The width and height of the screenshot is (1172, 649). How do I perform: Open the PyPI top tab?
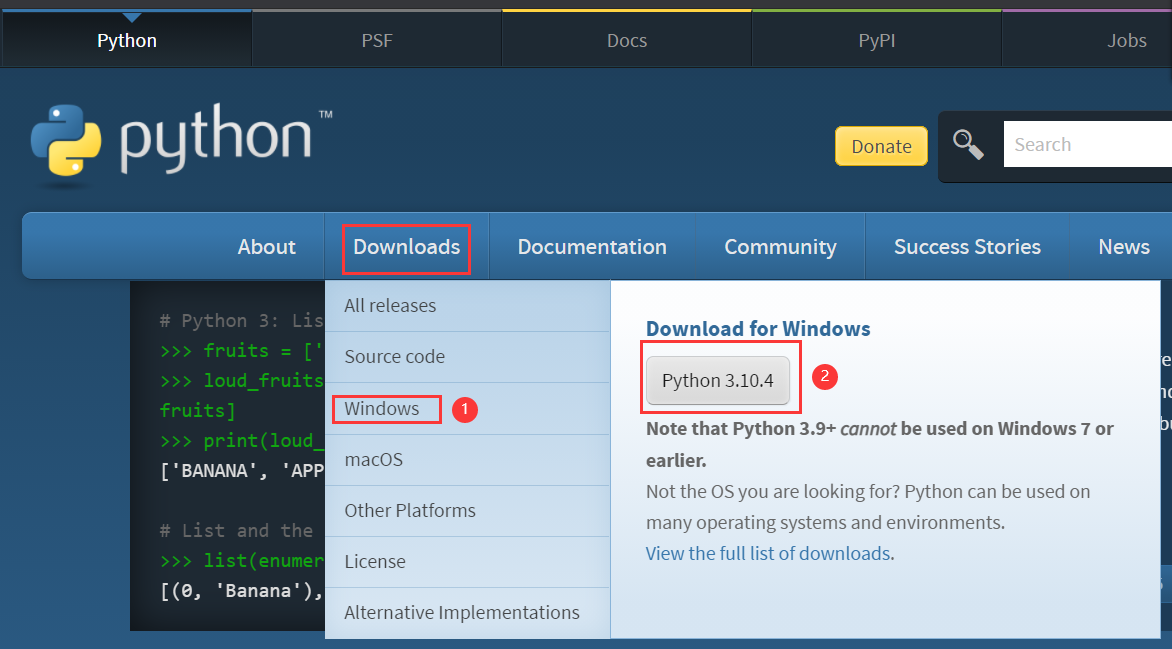click(876, 40)
